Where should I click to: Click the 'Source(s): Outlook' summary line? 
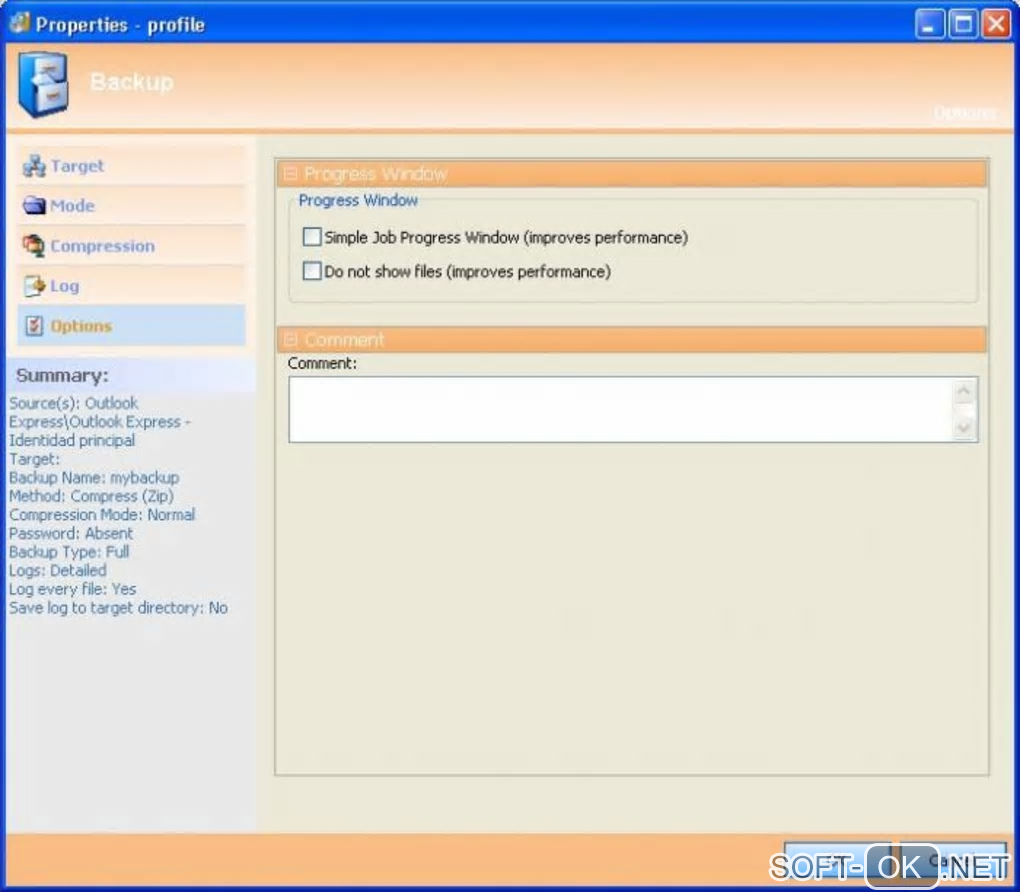74,403
